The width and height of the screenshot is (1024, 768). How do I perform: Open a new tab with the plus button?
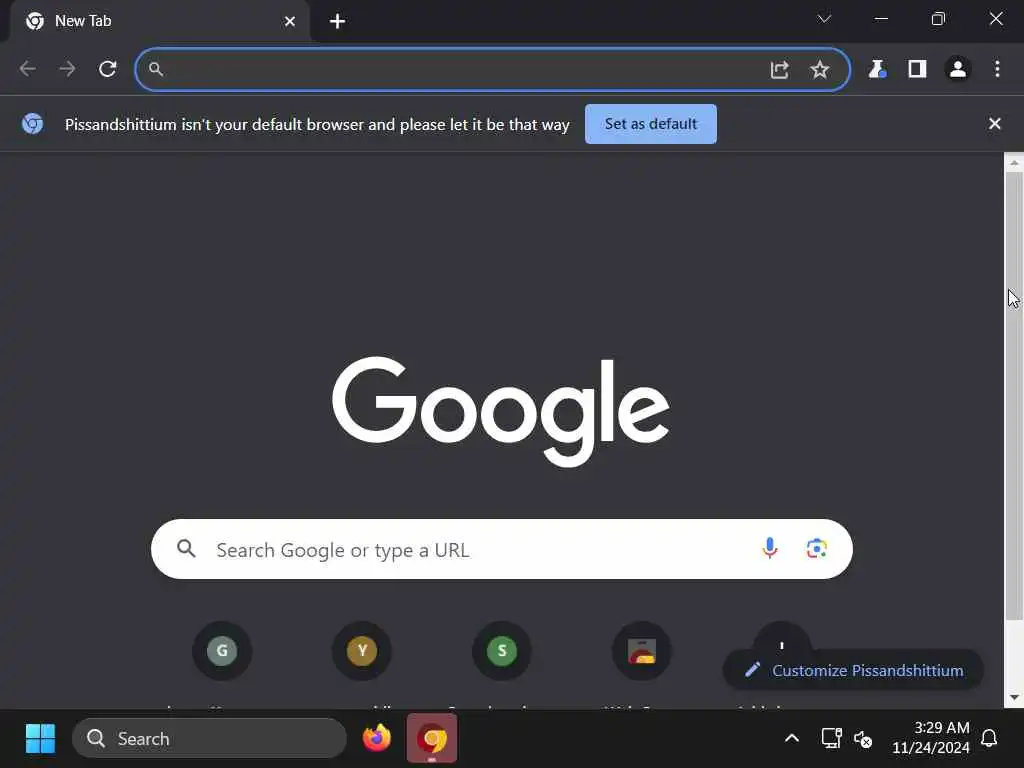(337, 22)
